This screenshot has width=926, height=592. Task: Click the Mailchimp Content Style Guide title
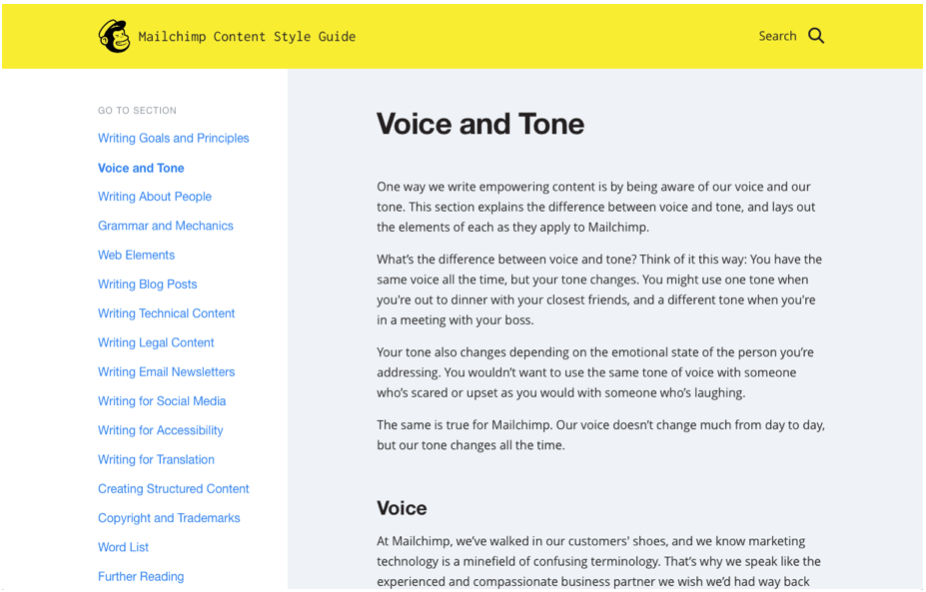tap(247, 37)
